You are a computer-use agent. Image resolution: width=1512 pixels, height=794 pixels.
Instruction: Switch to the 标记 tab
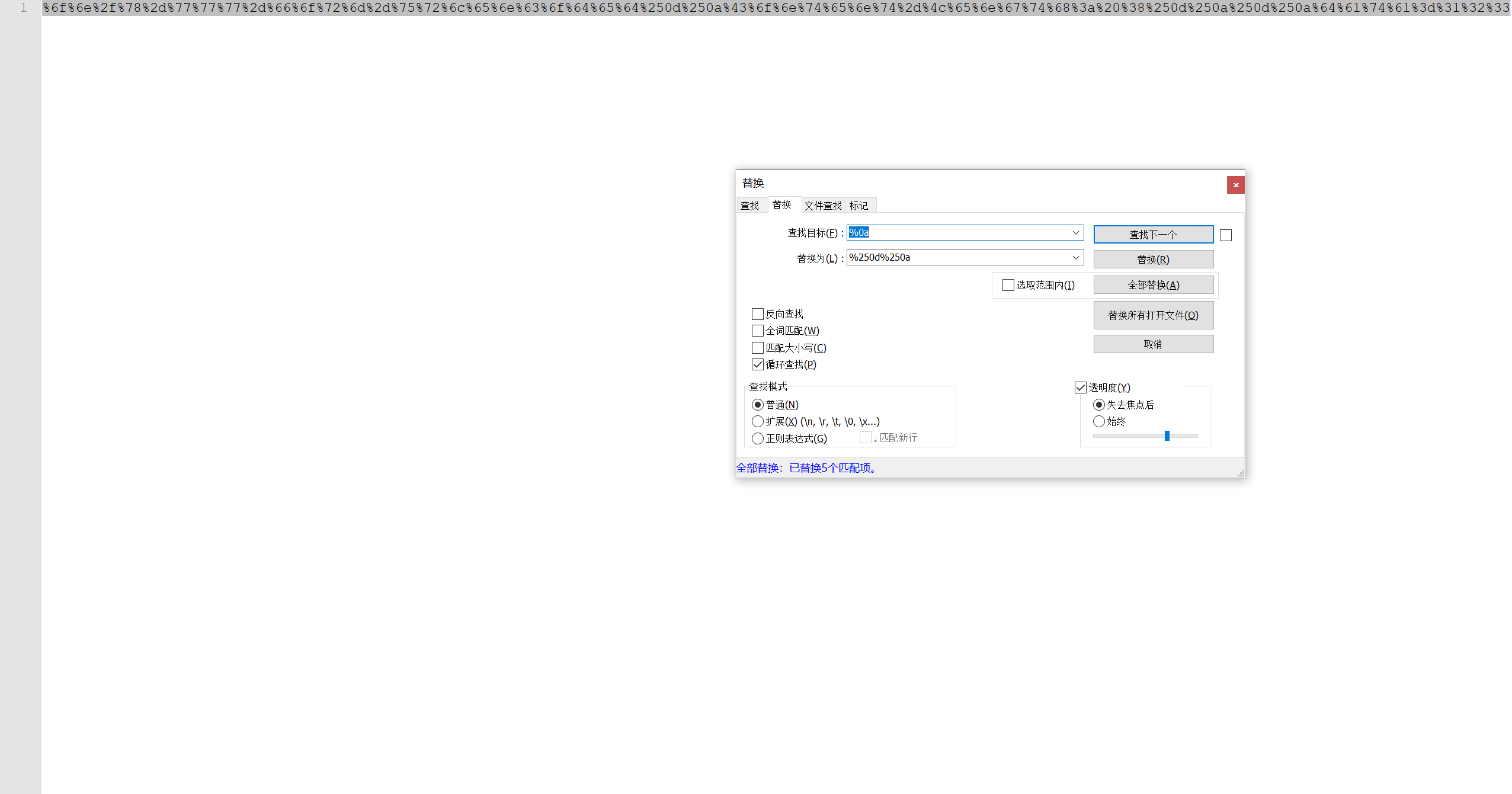coord(858,206)
